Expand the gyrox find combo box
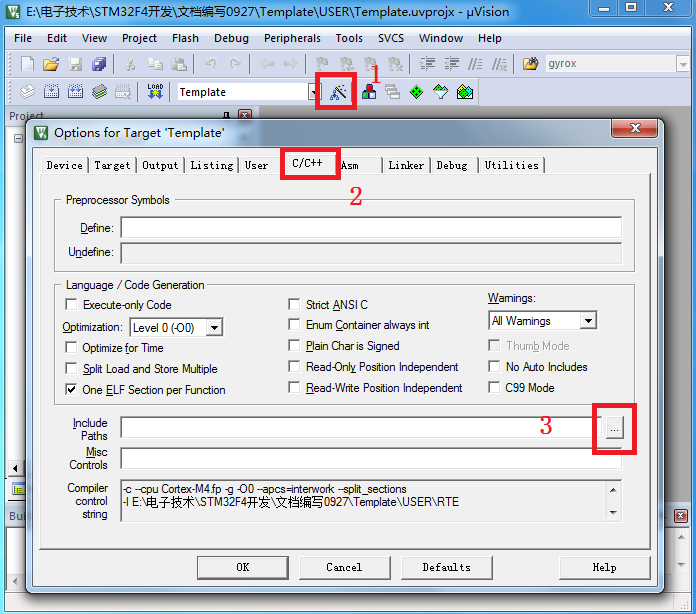The image size is (696, 614). pyautogui.click(x=683, y=64)
